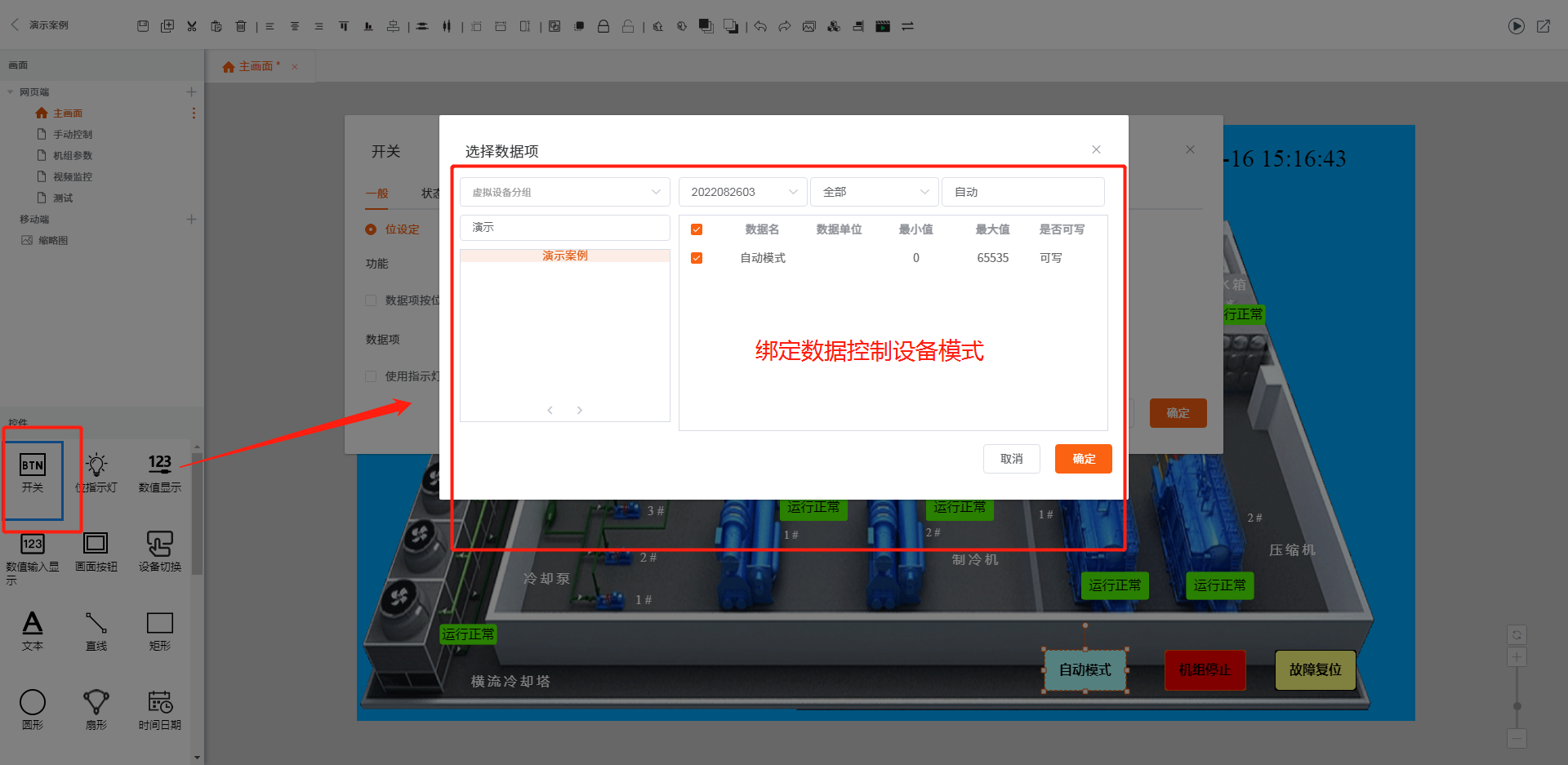Click the preview play icon at top right
This screenshot has width=1568, height=765.
pyautogui.click(x=1517, y=26)
